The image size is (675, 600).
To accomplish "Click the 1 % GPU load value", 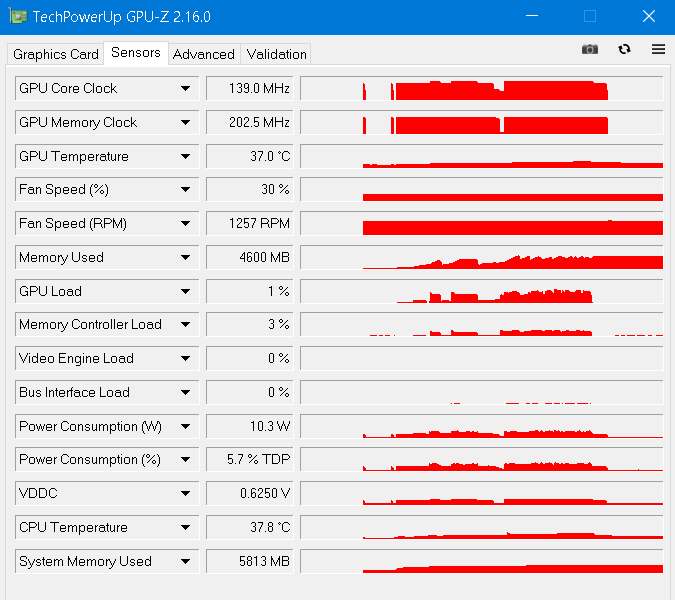I will coord(250,291).
